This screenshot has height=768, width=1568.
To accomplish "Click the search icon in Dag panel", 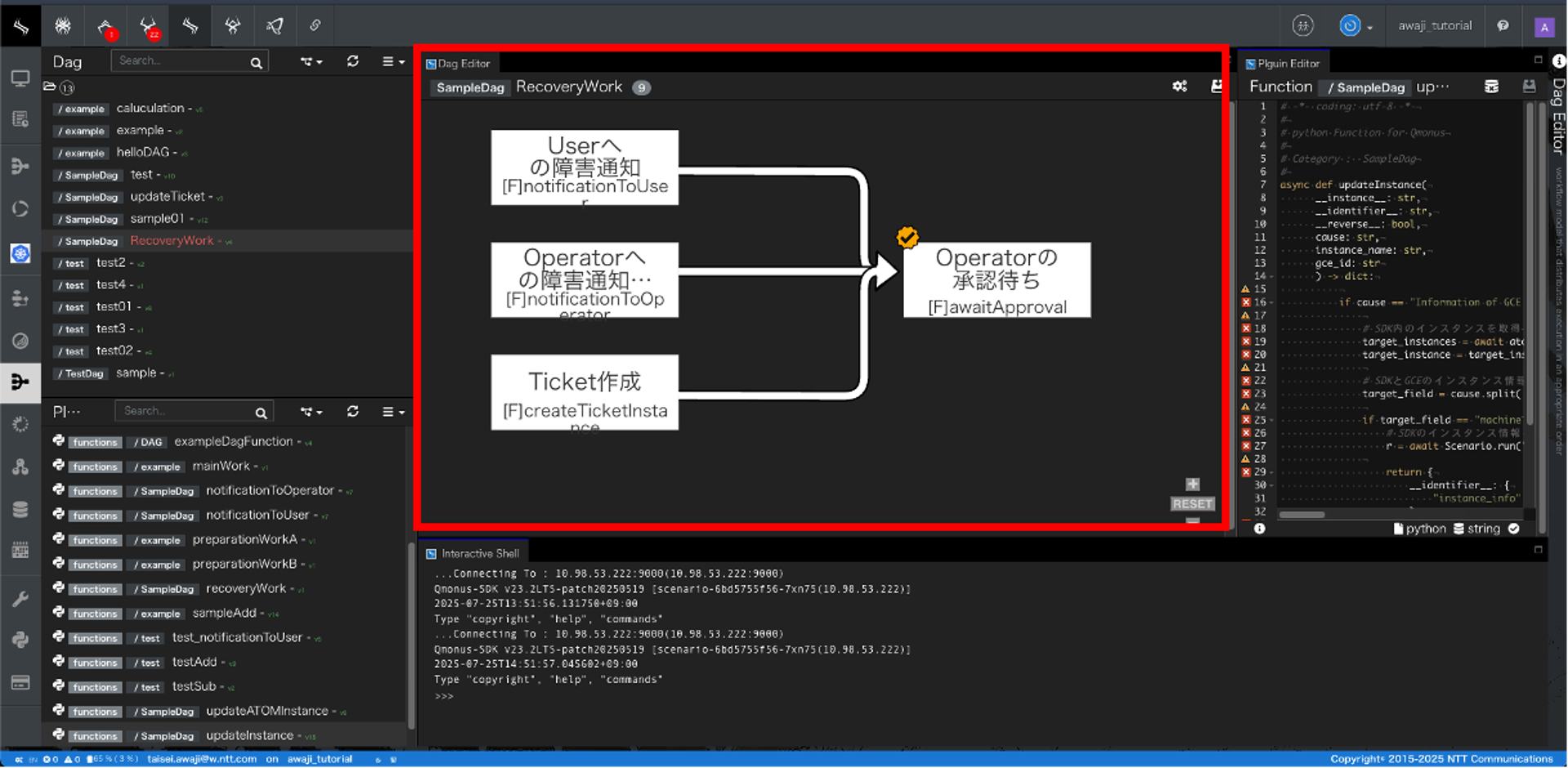I will (256, 63).
